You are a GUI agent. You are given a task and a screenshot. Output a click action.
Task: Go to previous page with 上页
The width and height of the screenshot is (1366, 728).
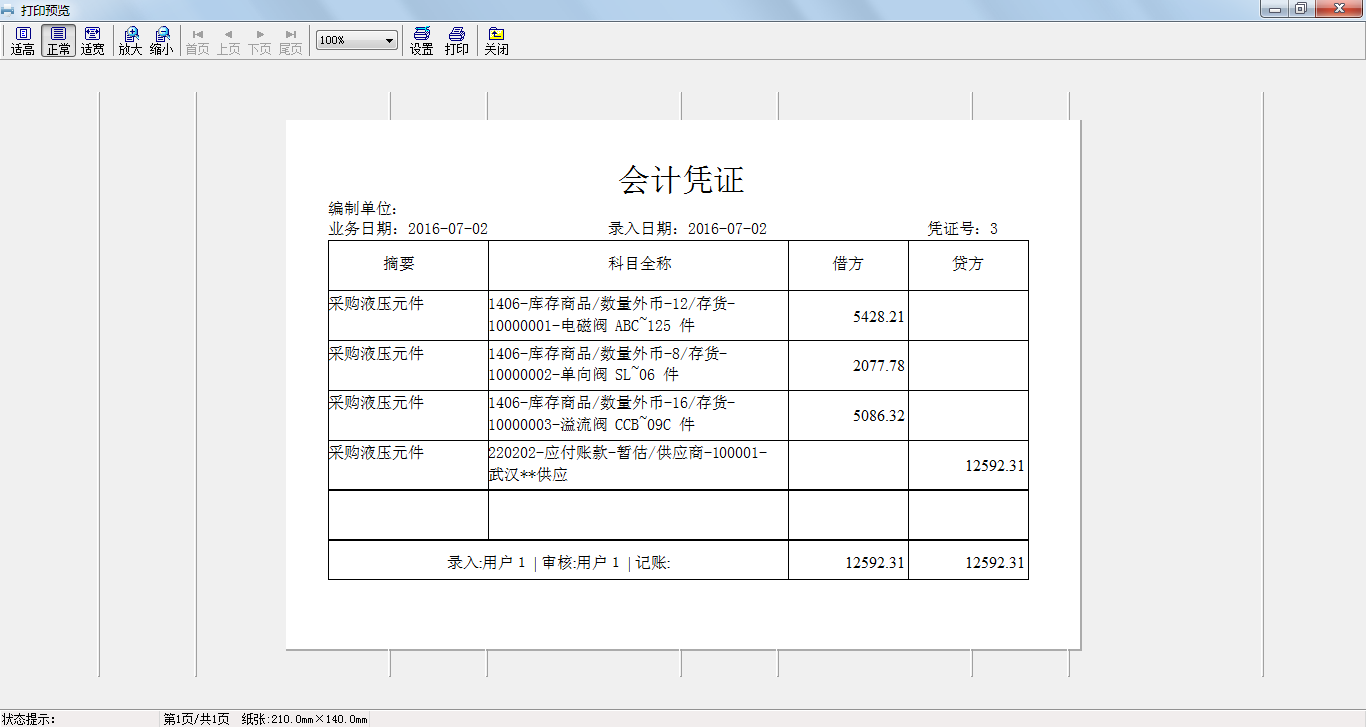tap(229, 41)
